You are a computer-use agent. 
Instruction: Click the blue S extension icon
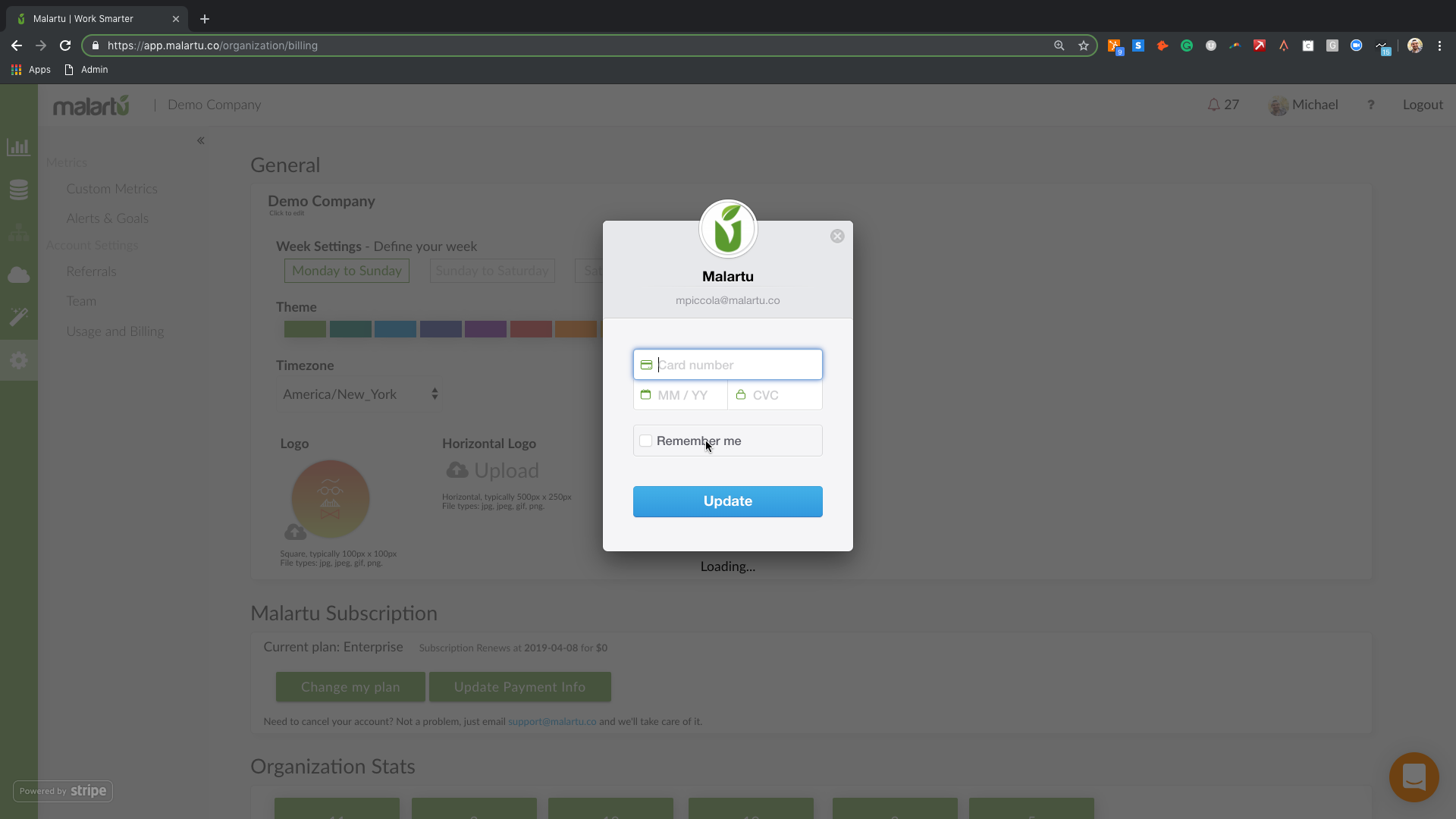[1138, 45]
